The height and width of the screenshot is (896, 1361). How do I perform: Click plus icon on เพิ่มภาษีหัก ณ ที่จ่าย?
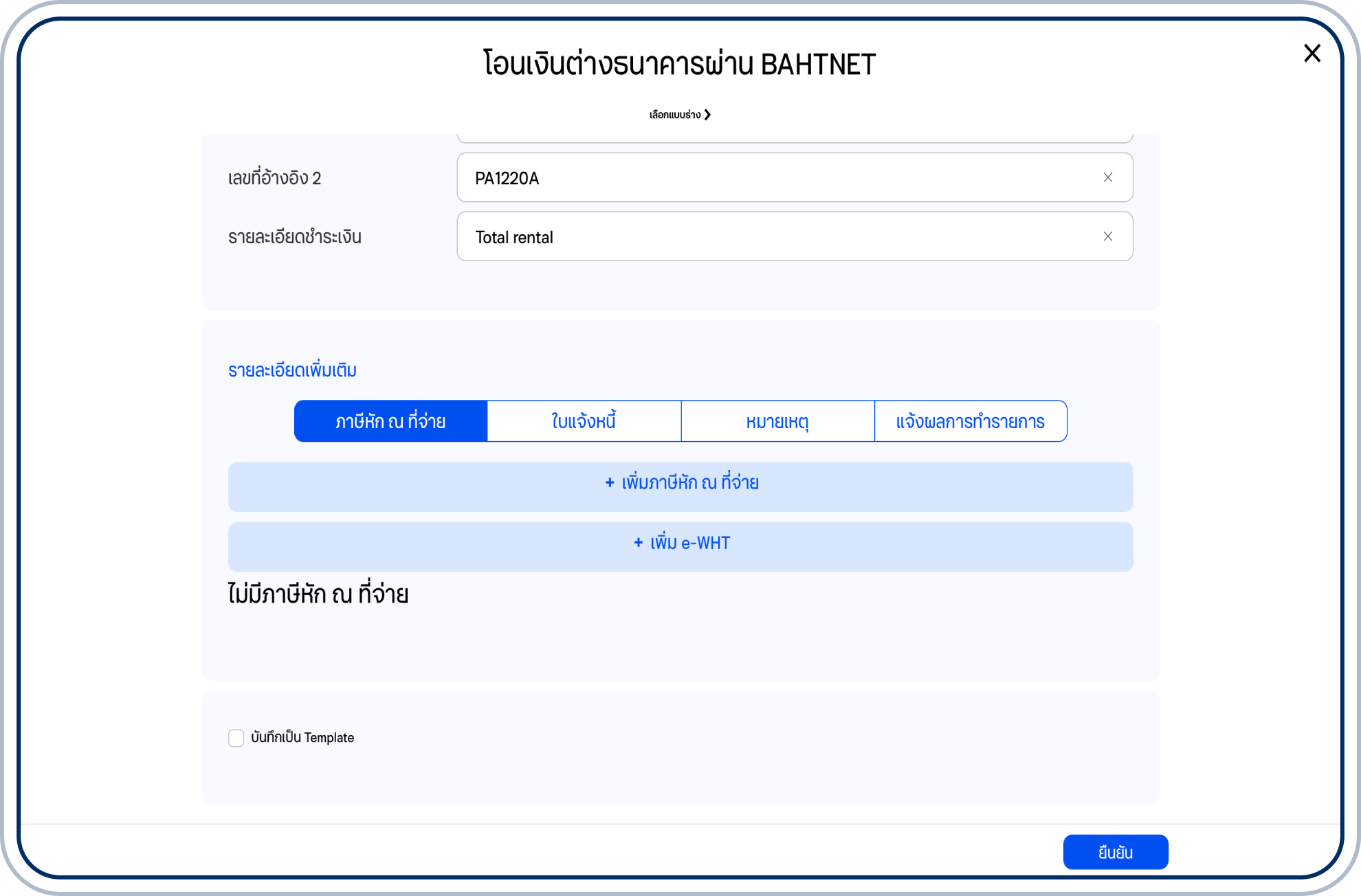(610, 483)
